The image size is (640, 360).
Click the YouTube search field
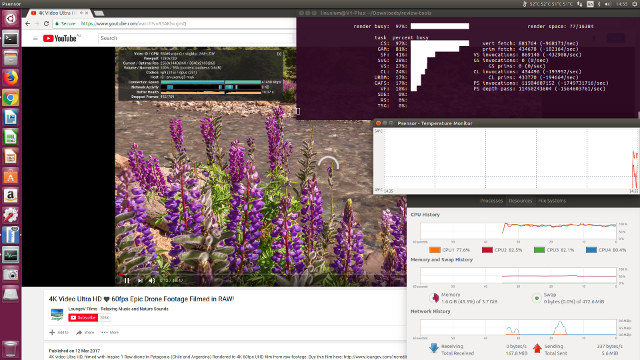pyautogui.click(x=196, y=38)
